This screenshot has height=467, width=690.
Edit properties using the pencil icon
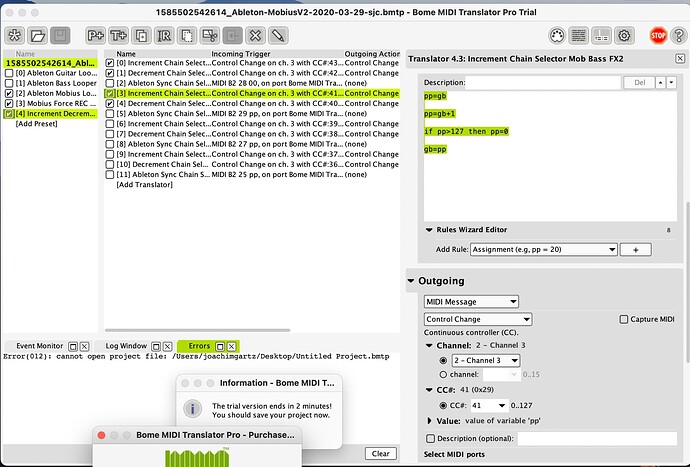(278, 36)
